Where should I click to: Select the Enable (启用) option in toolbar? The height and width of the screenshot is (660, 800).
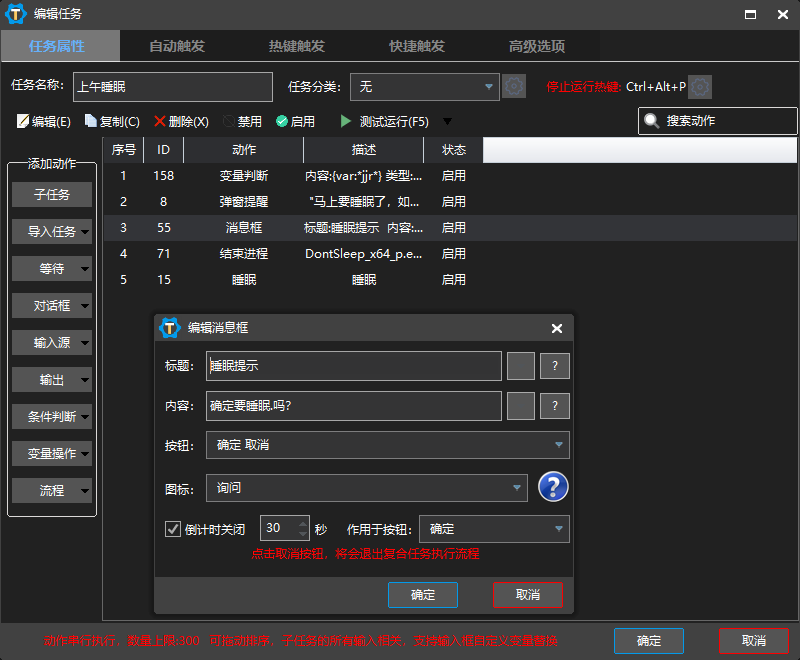(x=282, y=121)
